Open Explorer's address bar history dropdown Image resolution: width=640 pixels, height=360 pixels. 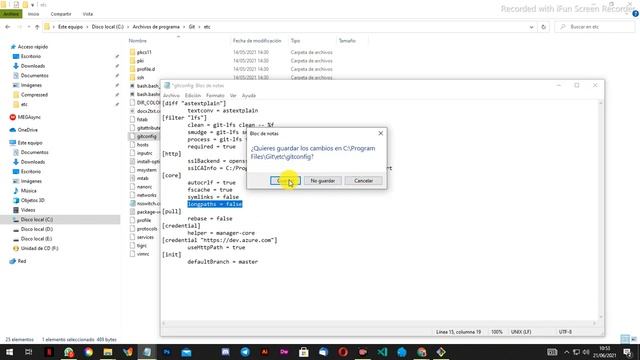(531, 27)
